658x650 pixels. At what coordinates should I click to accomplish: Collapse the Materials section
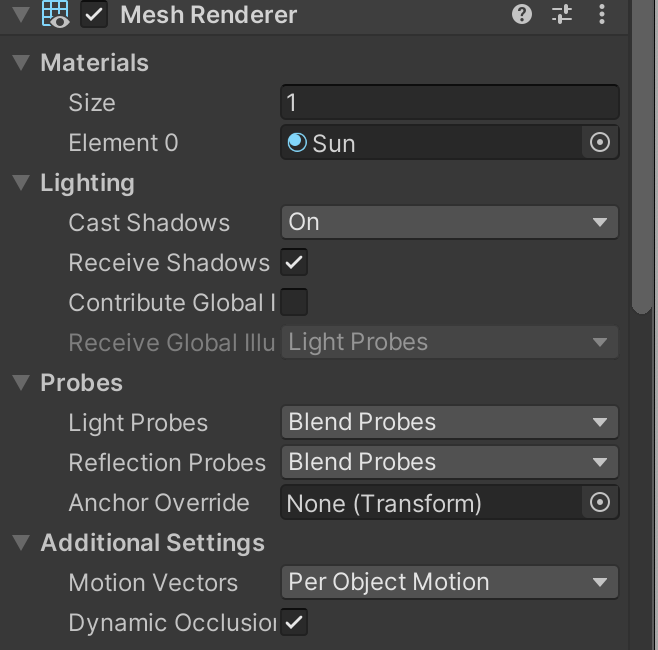pos(21,63)
